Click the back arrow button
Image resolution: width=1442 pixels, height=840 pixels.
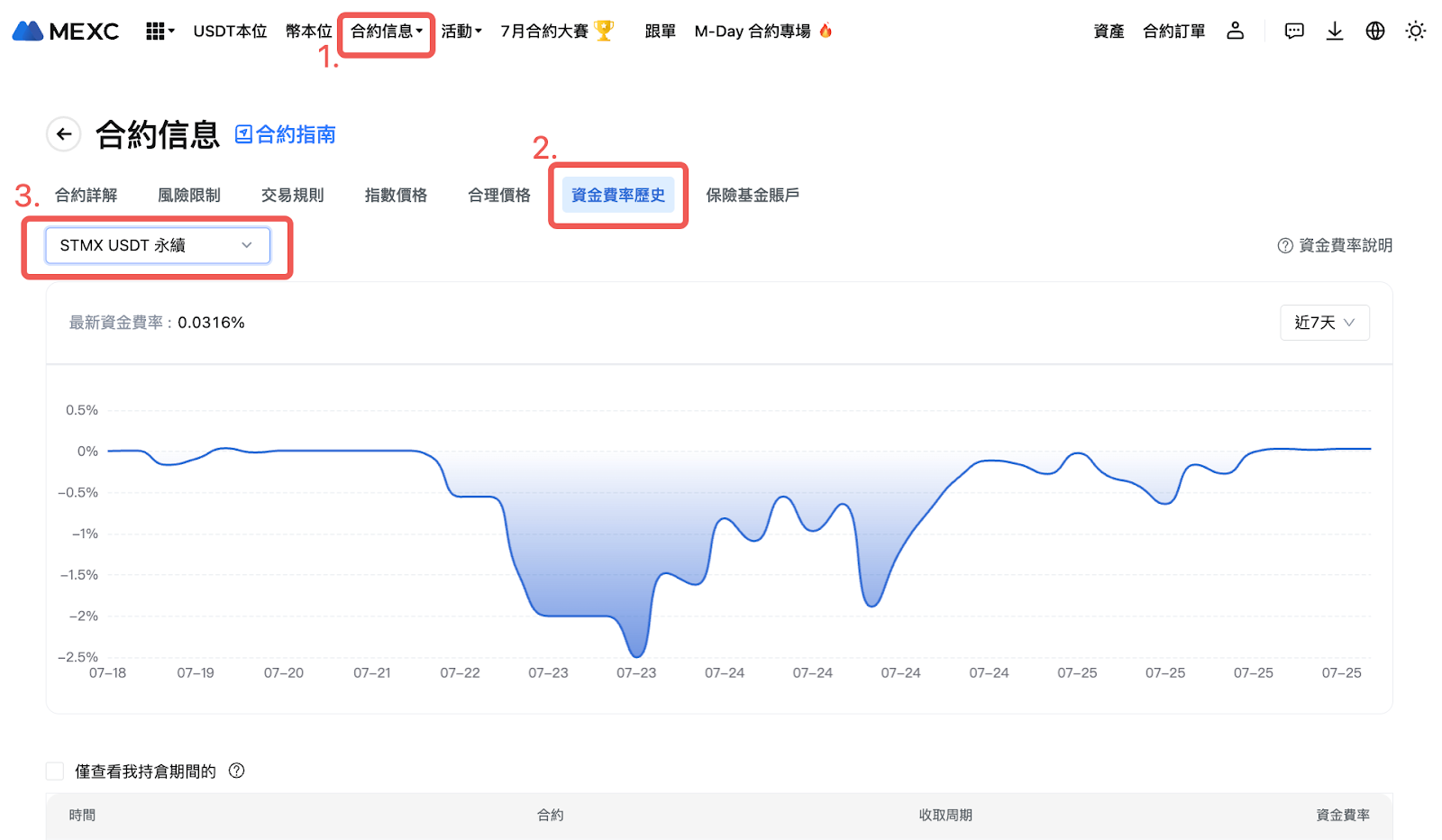pyautogui.click(x=64, y=134)
